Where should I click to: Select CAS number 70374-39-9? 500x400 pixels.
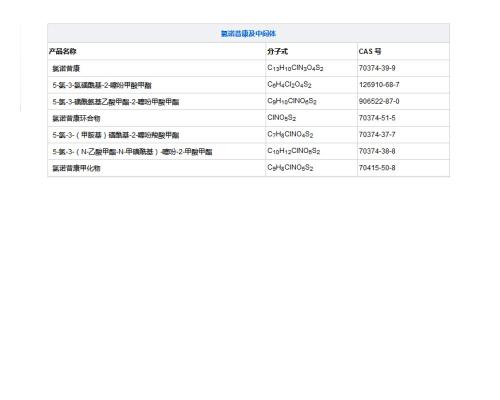[x=377, y=68]
